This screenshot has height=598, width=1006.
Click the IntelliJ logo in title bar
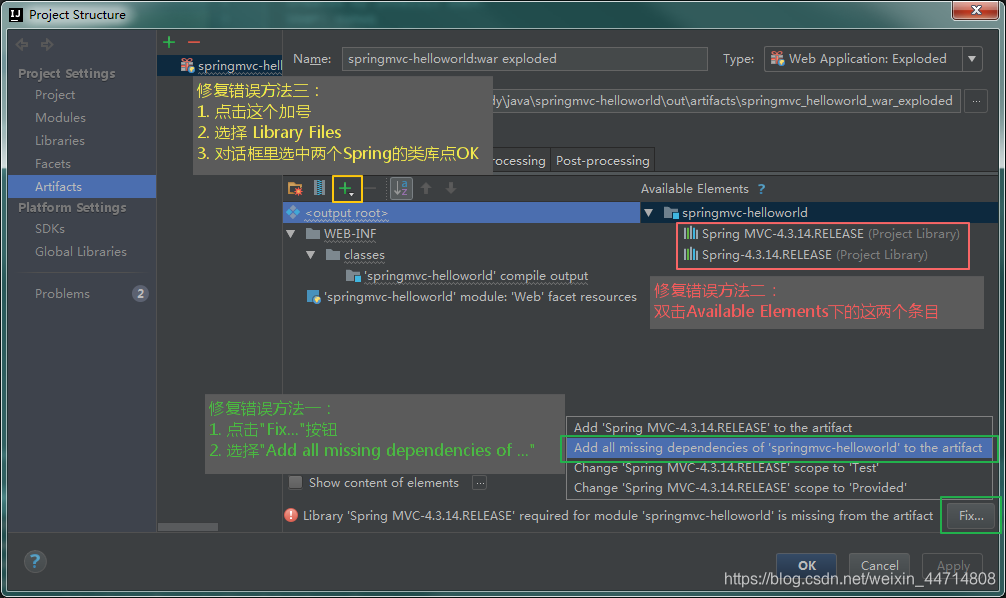pyautogui.click(x=16, y=14)
